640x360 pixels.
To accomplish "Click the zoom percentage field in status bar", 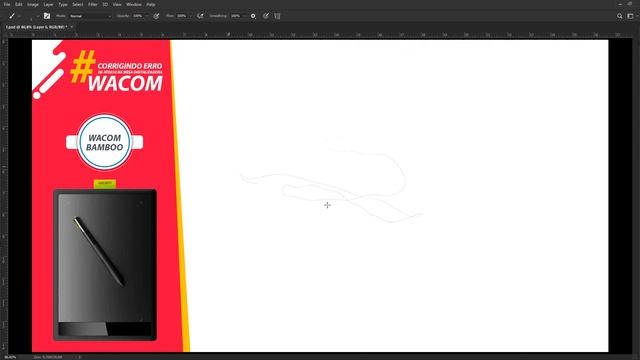I will click(x=10, y=357).
